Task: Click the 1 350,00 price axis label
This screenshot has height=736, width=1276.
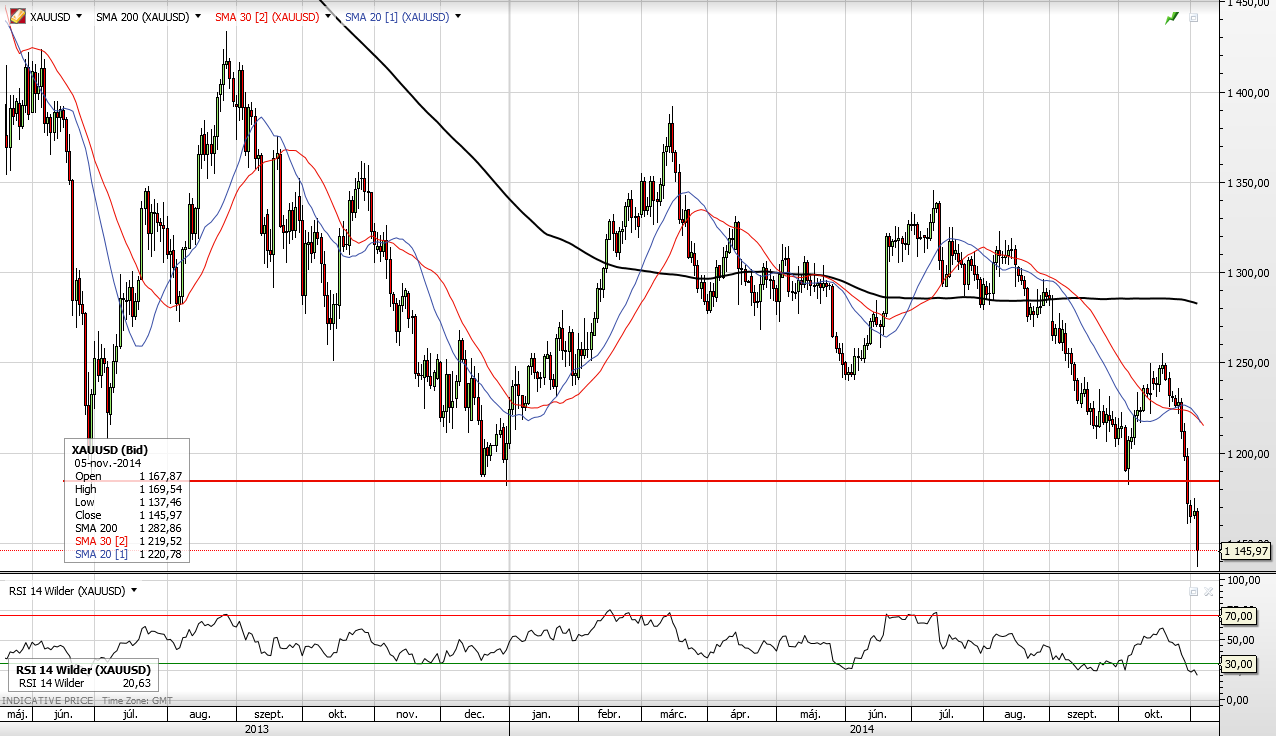Action: pos(1248,183)
